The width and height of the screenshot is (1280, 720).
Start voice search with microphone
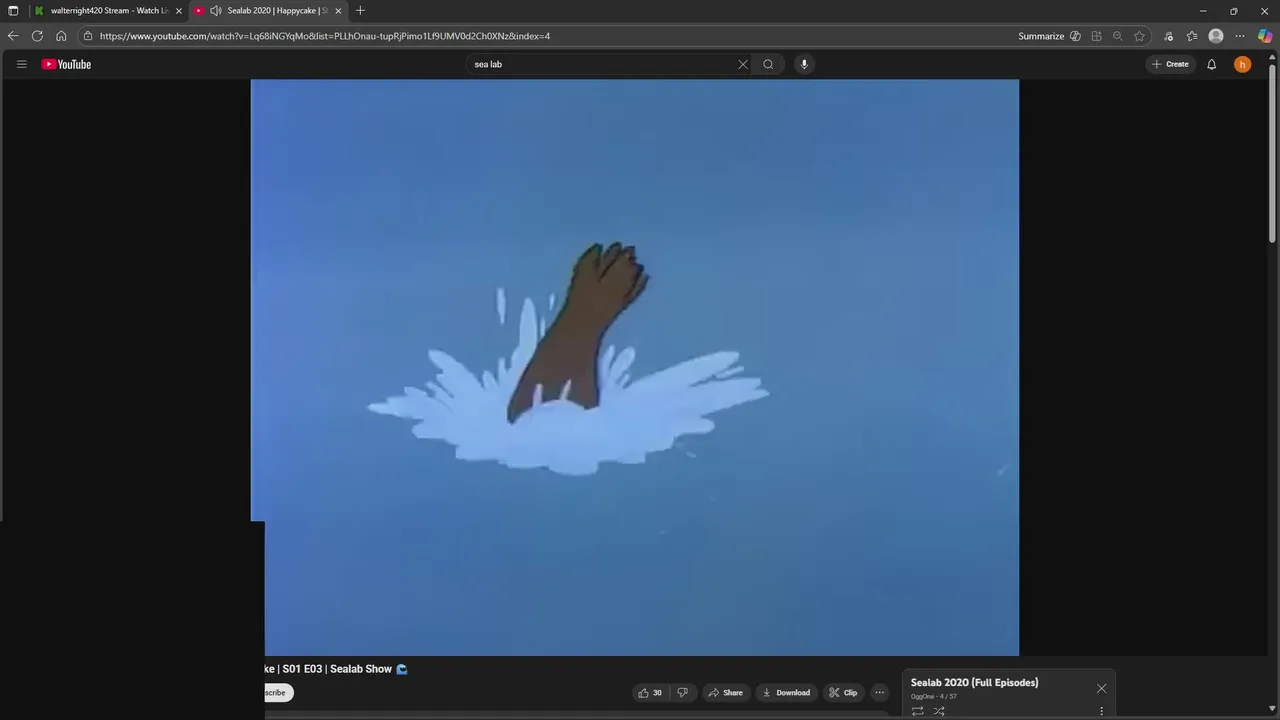click(x=804, y=64)
